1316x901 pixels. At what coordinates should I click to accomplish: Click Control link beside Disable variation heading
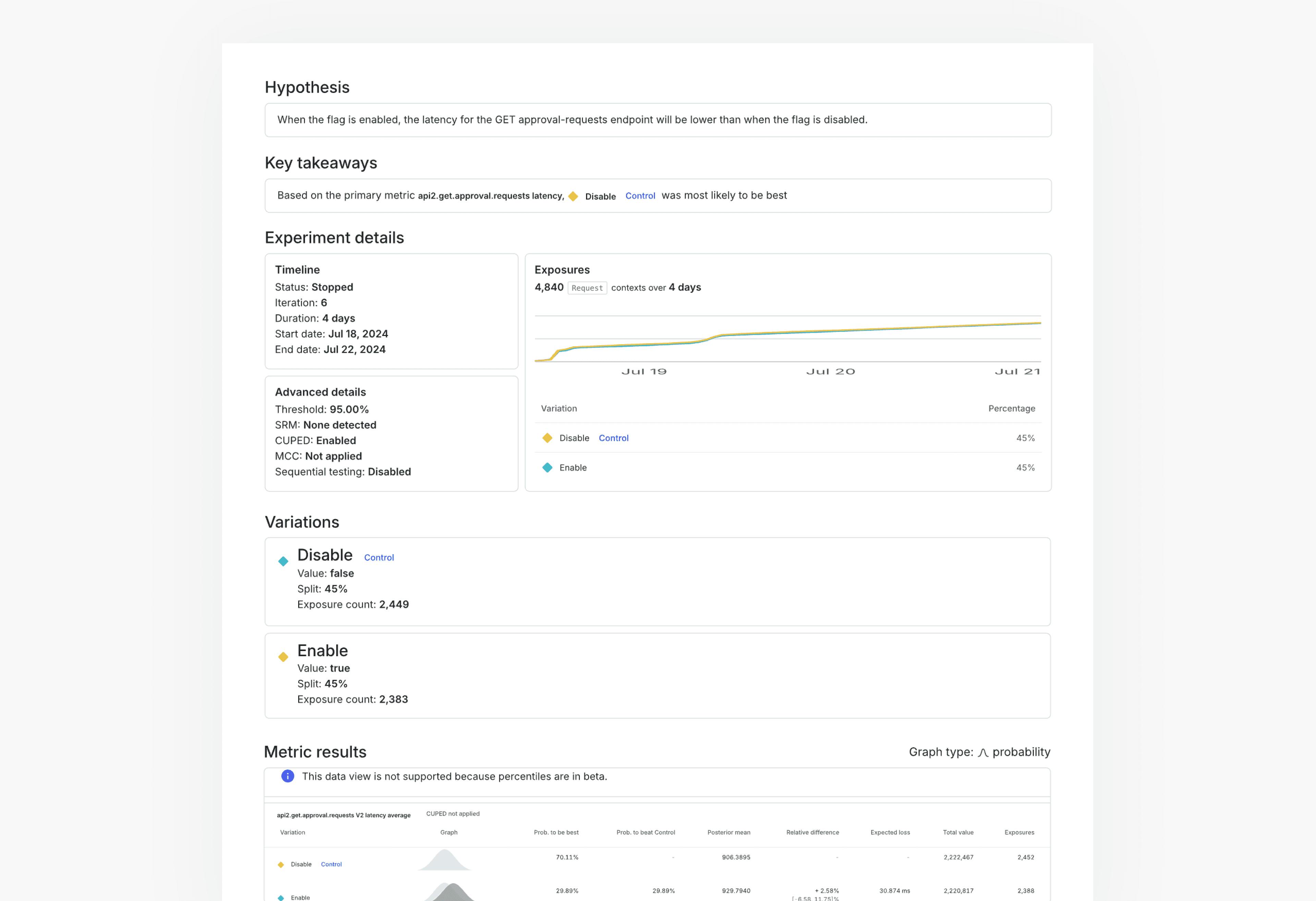coord(379,557)
